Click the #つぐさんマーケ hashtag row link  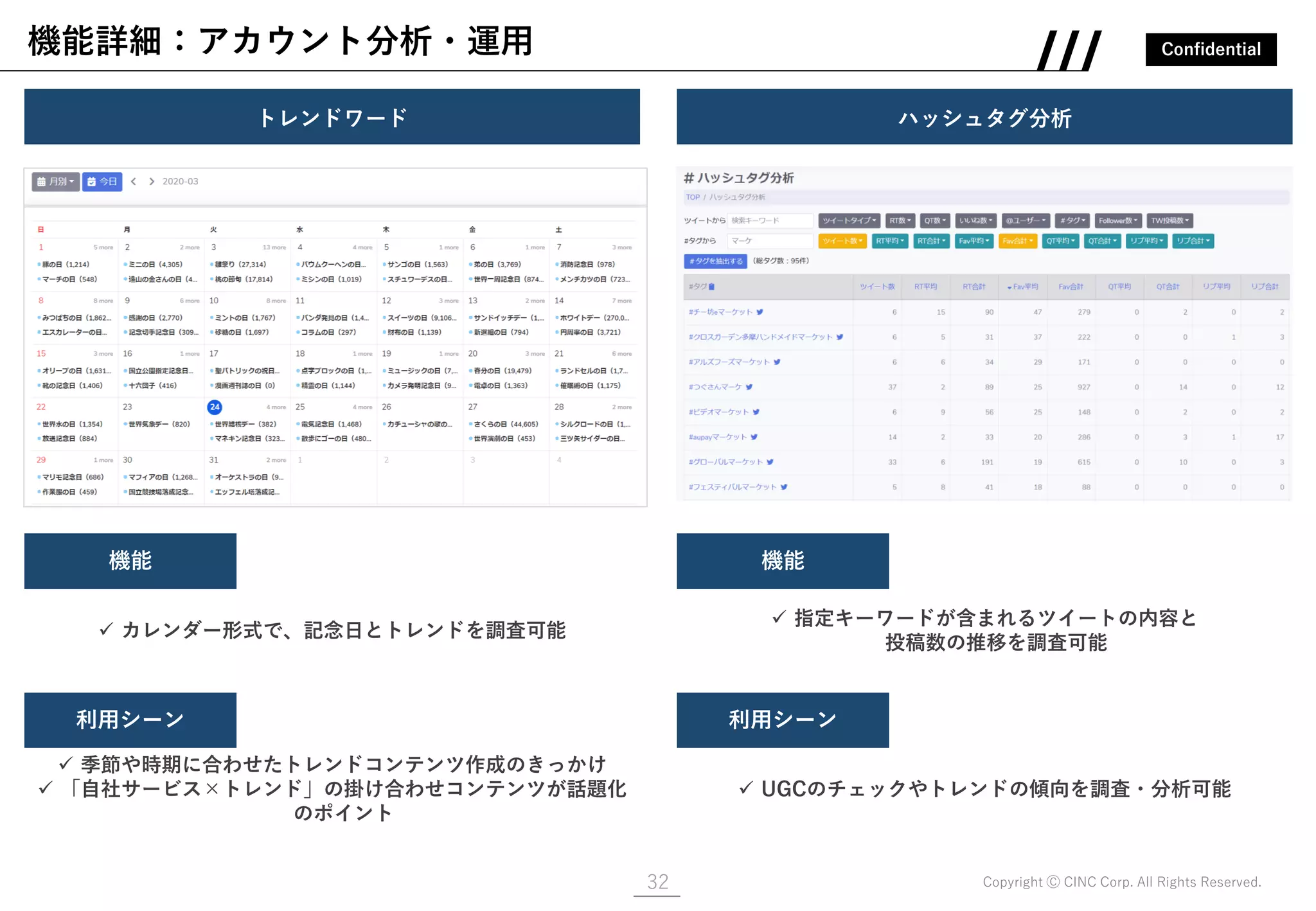point(715,387)
